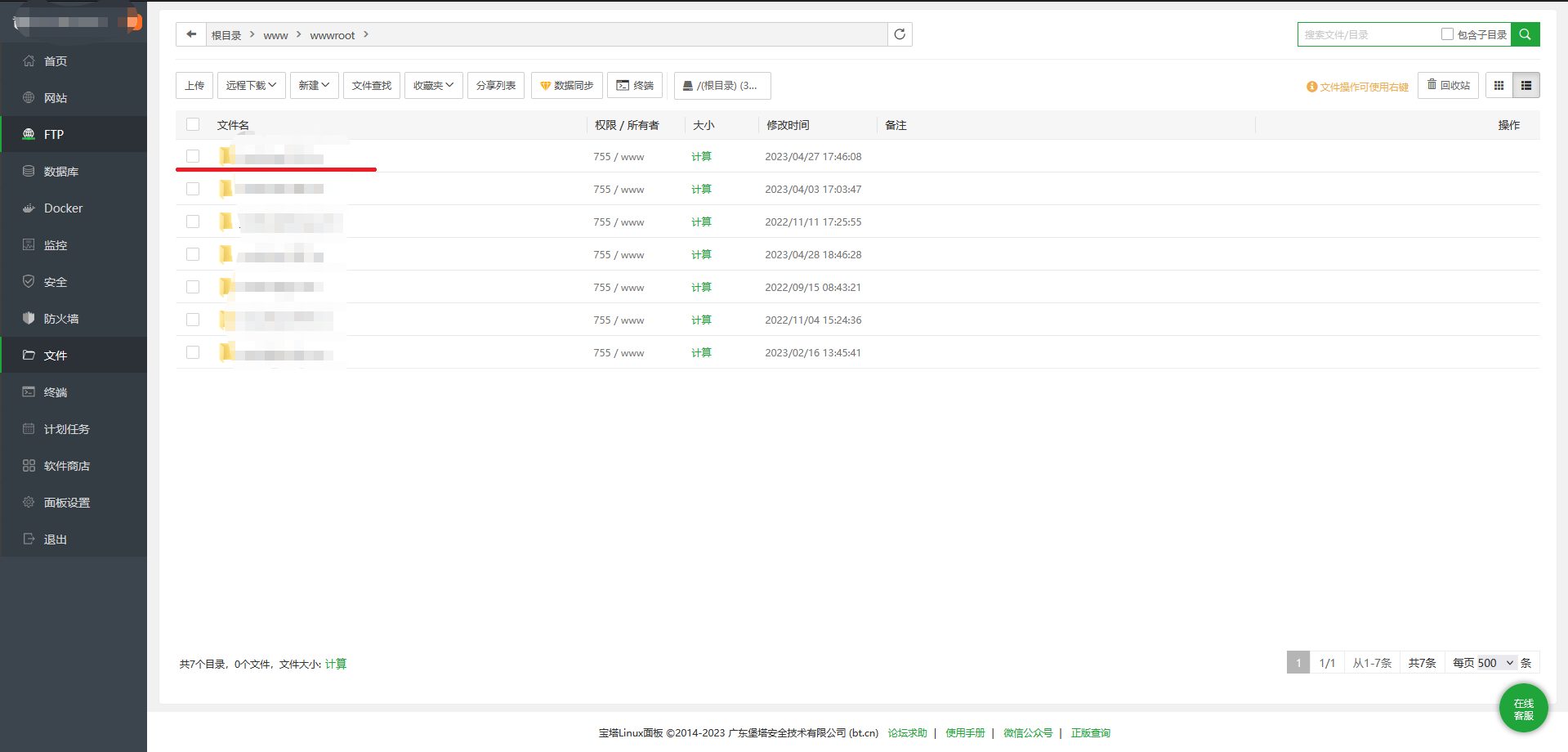The width and height of the screenshot is (1568, 752).
Task: Expand the 新建 dropdown
Action: [315, 86]
